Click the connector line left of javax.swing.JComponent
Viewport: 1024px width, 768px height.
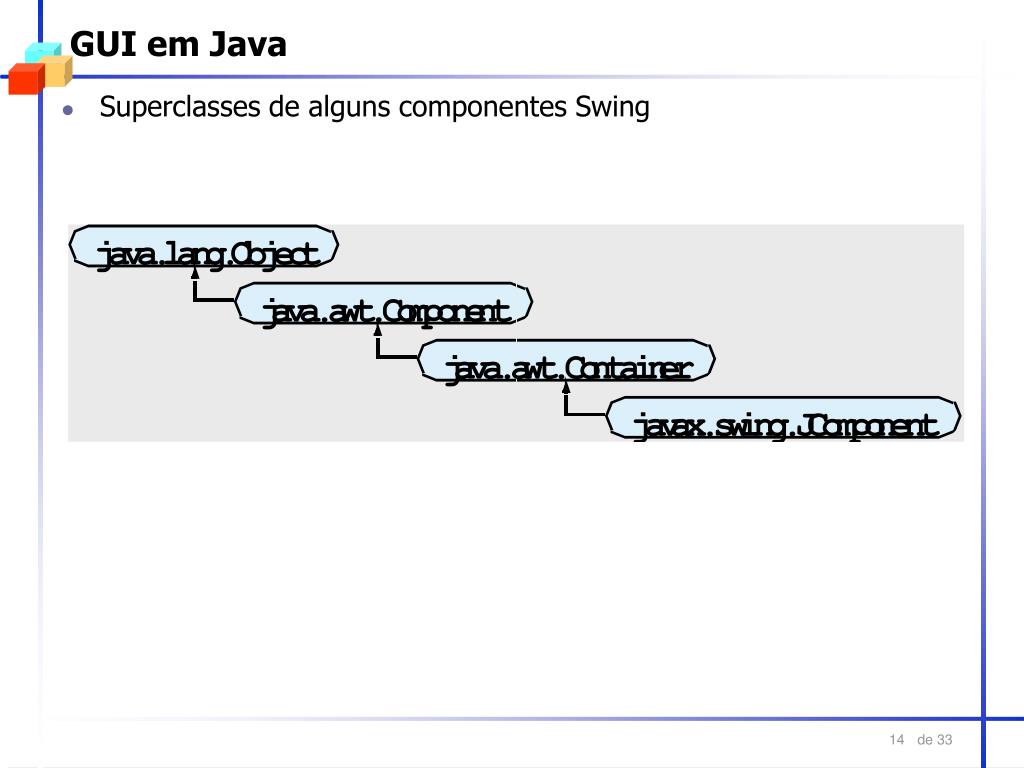click(588, 413)
